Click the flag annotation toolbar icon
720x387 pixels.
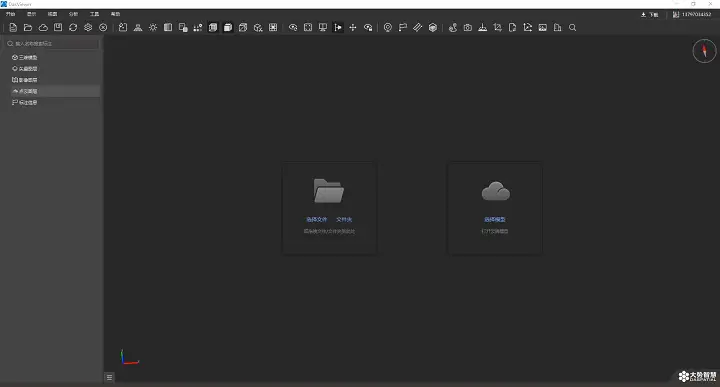pos(403,28)
